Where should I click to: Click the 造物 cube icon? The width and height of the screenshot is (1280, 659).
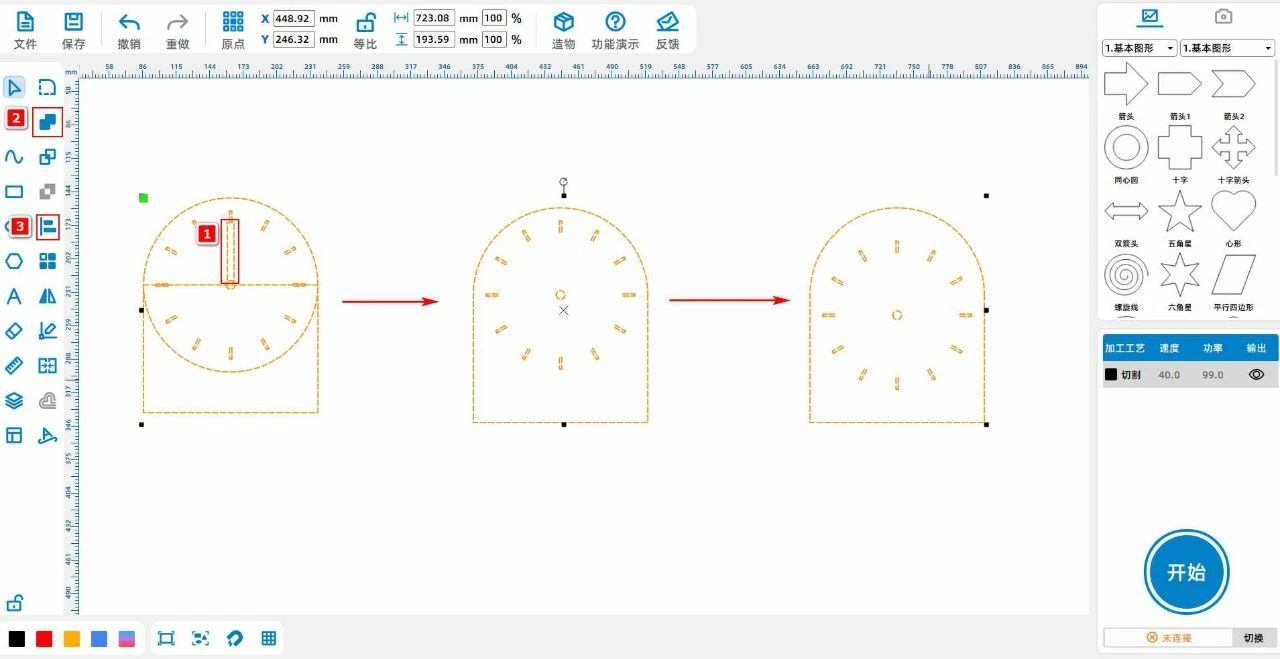(x=563, y=23)
